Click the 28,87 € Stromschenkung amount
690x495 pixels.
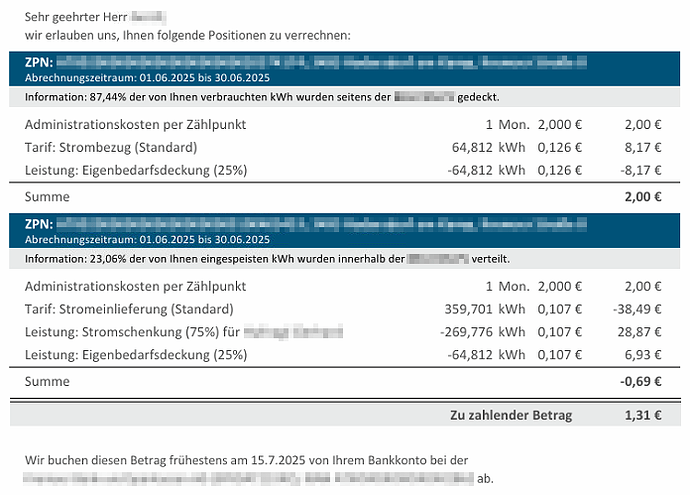pyautogui.click(x=639, y=332)
